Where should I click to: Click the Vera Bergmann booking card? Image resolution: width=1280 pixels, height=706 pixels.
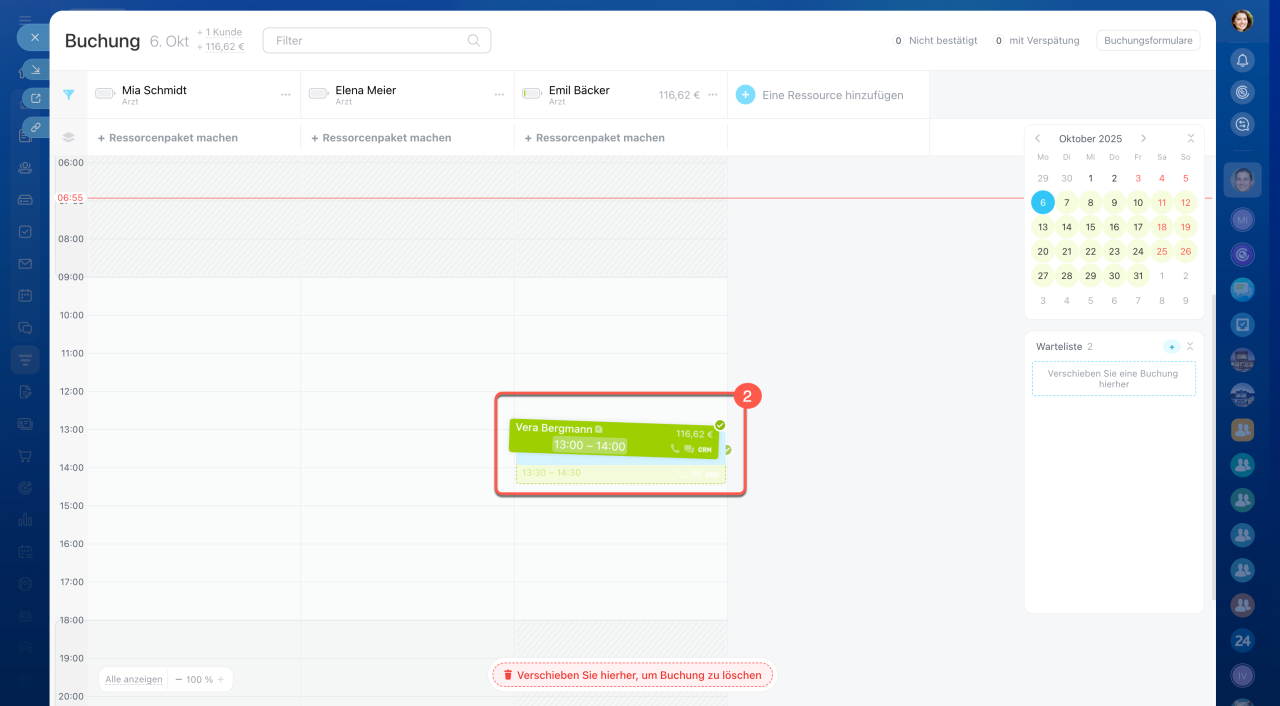coord(614,438)
